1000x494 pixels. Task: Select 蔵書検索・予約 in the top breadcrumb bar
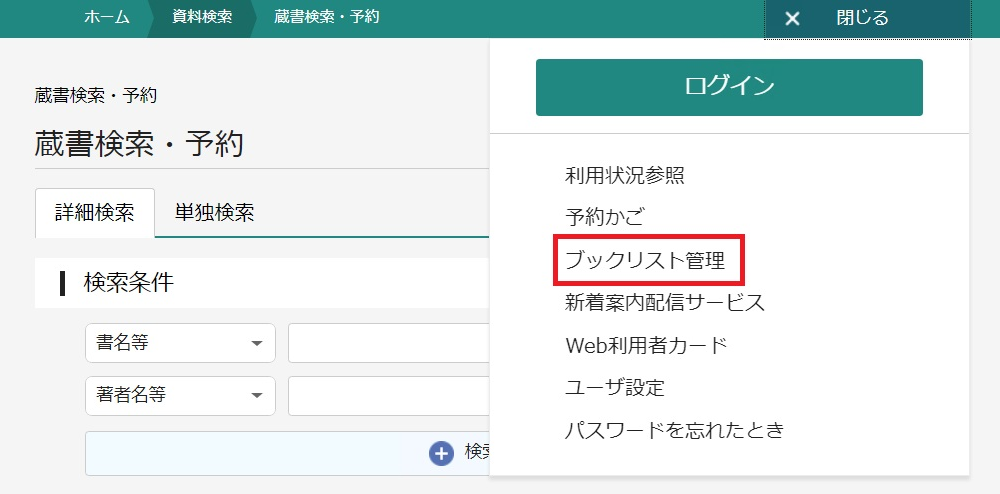point(326,18)
